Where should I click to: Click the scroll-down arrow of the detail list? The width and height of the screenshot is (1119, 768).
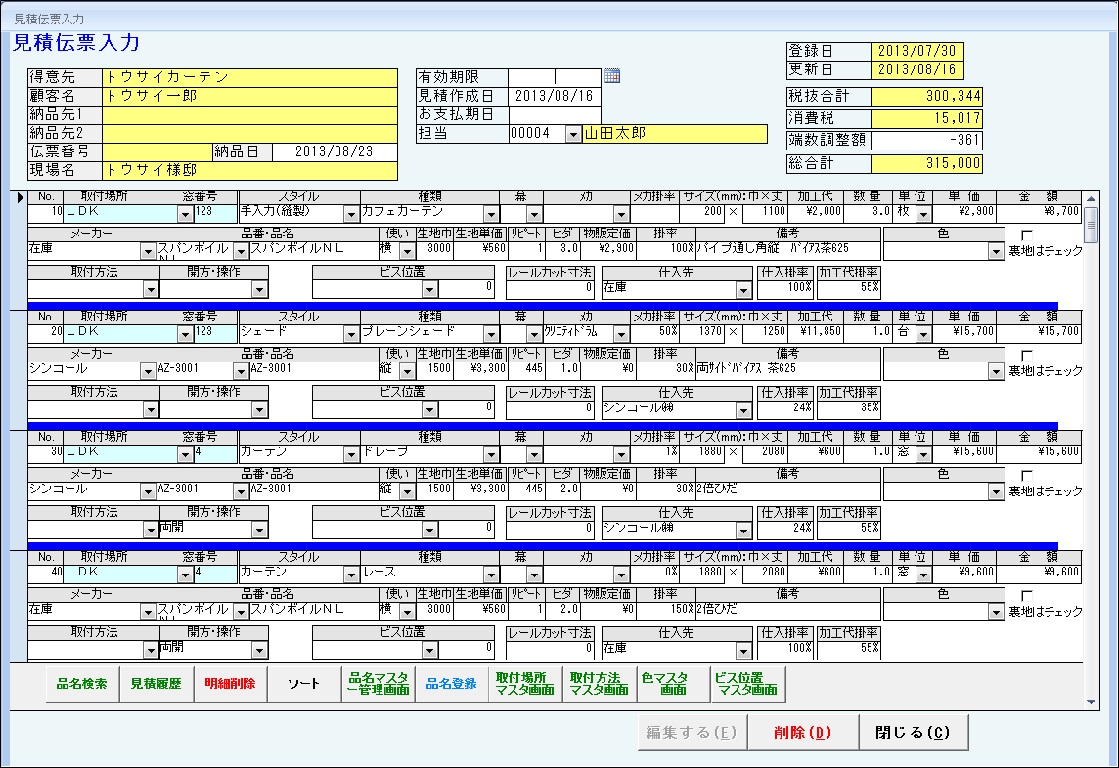click(1091, 703)
